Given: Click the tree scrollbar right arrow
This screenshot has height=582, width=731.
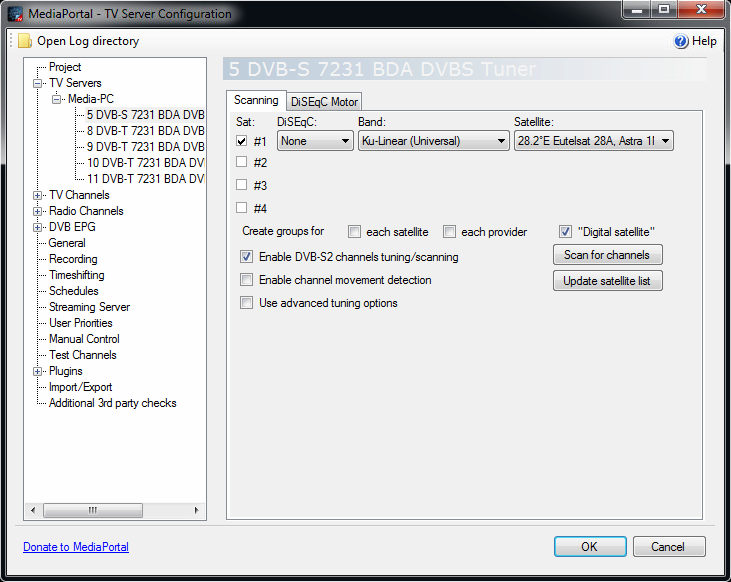Looking at the screenshot, I should point(196,510).
